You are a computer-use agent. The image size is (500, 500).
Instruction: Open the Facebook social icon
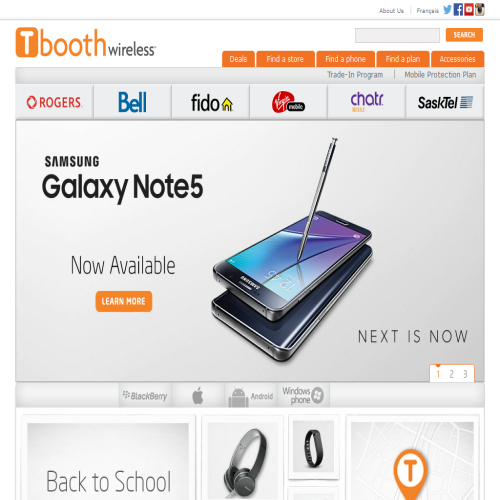click(458, 10)
